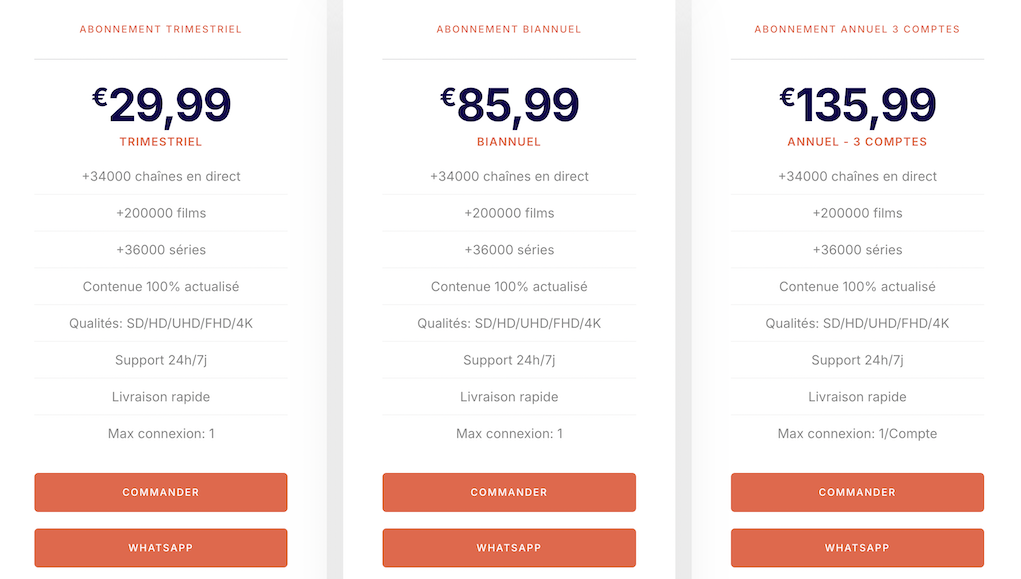Select the 'Abonnement Biannuel' header title
This screenshot has height=579, width=1021.
point(509,29)
